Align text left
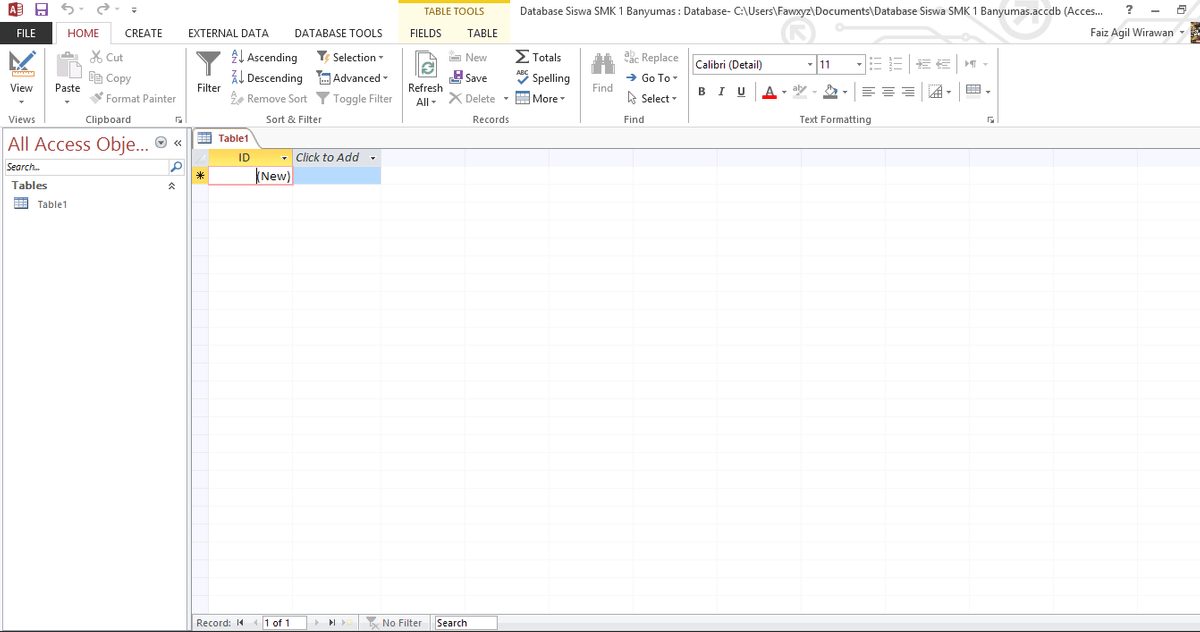This screenshot has width=1200, height=632. click(x=866, y=91)
